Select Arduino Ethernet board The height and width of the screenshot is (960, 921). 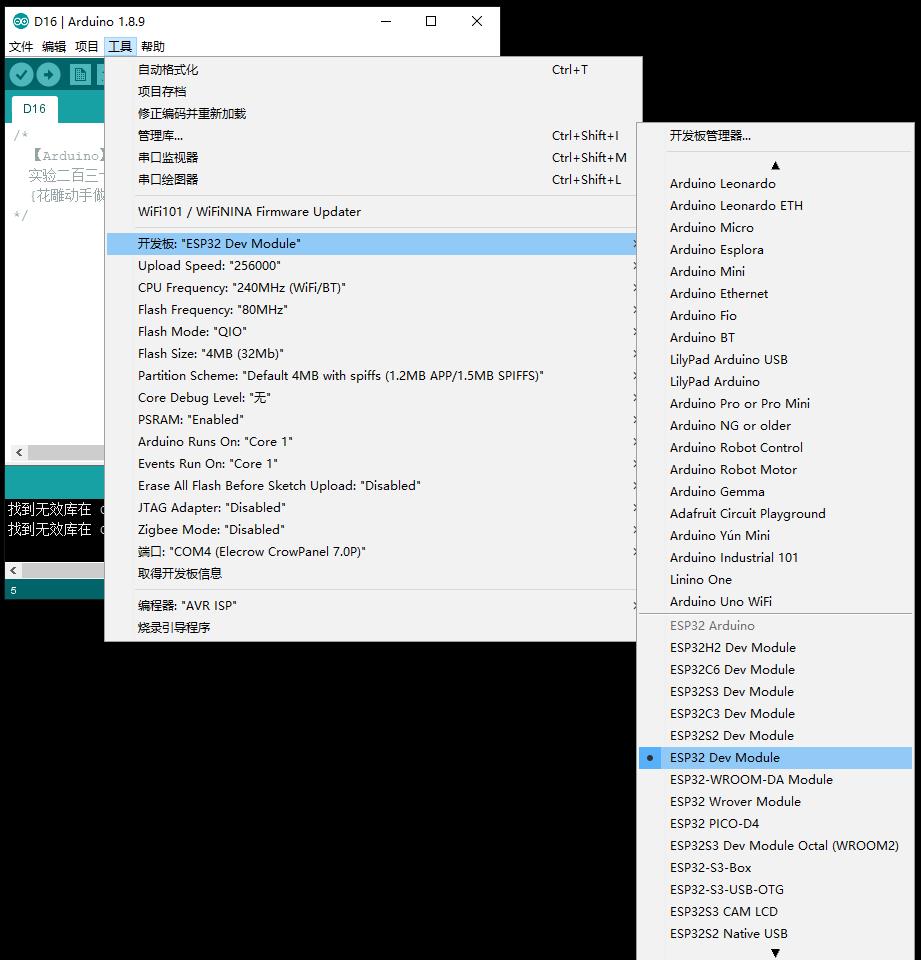point(775,294)
